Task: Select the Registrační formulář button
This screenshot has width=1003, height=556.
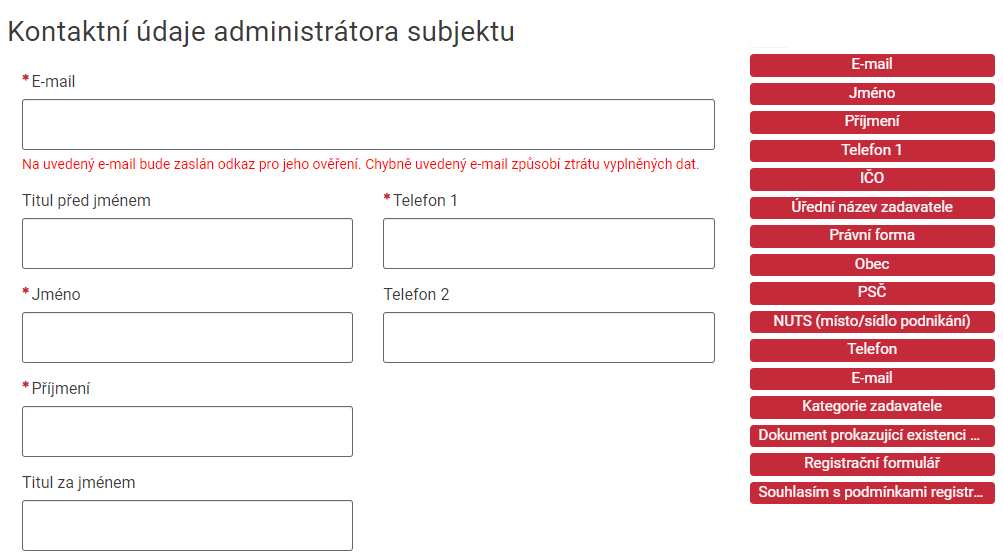Action: [872, 464]
